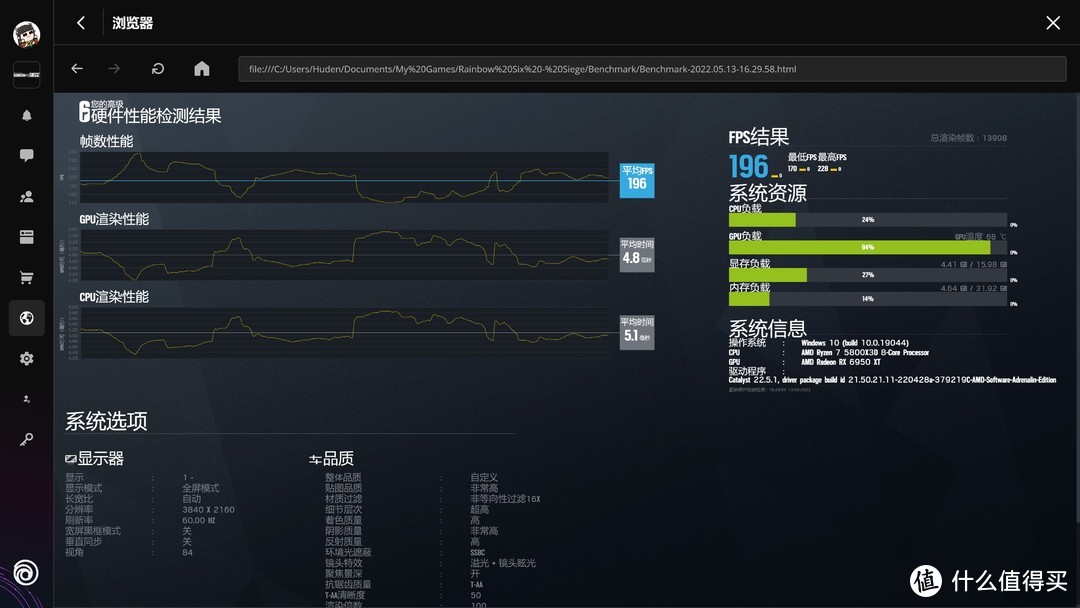Click the address bar showing the benchmark file path
Viewport: 1080px width, 608px height.
pyautogui.click(x=650, y=68)
